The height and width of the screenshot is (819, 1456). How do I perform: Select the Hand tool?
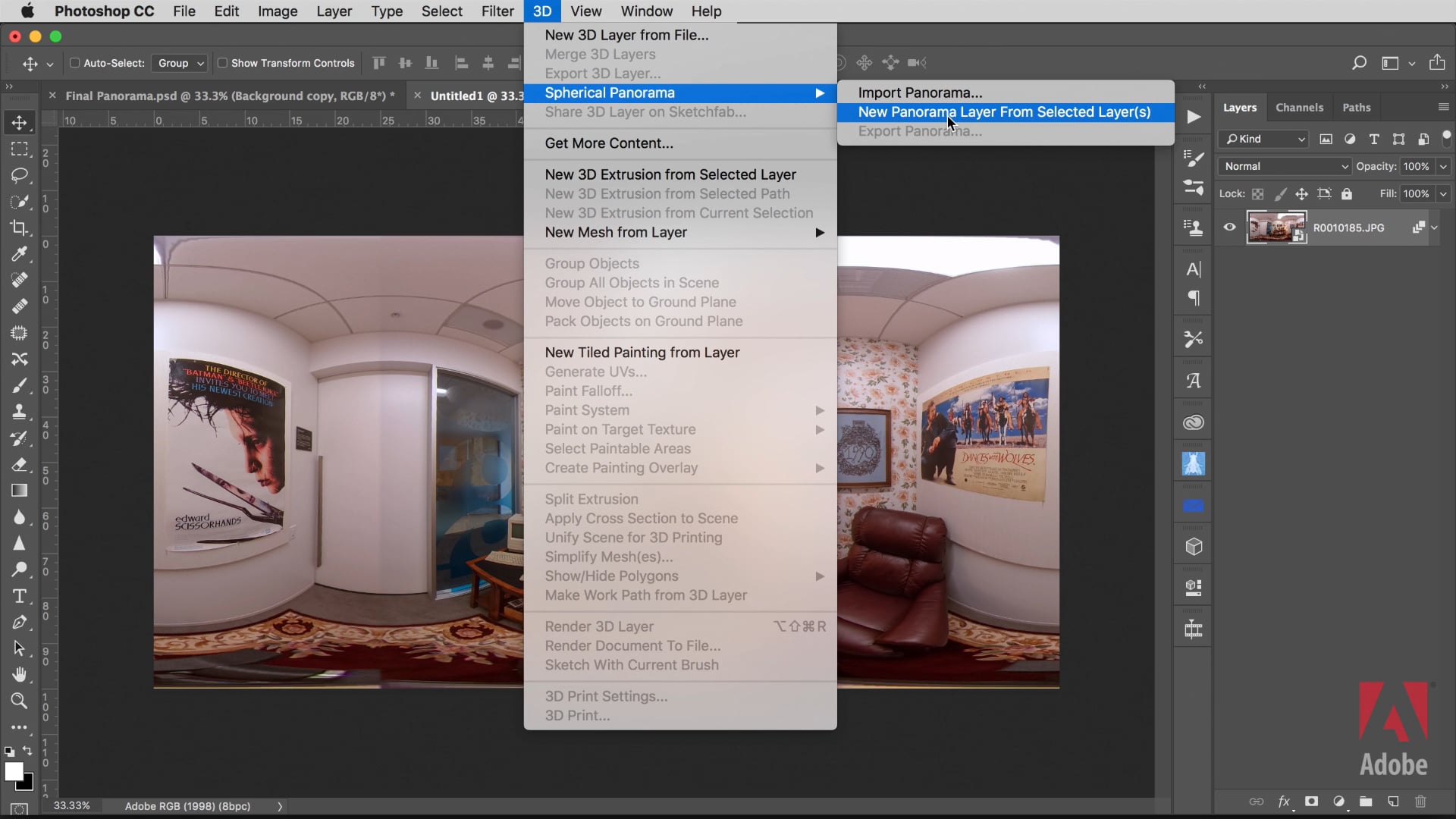pyautogui.click(x=20, y=674)
